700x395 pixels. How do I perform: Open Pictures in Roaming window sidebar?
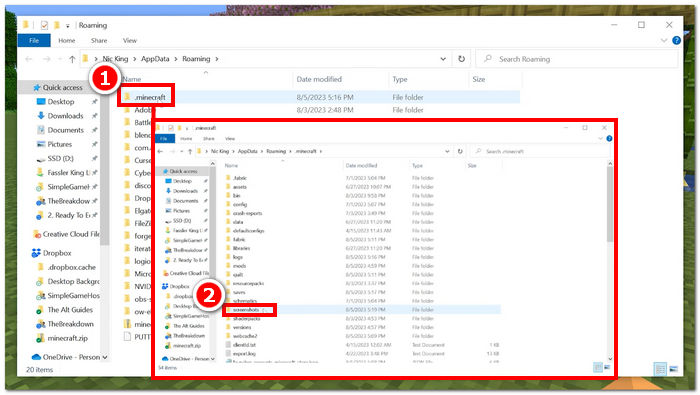[60, 145]
